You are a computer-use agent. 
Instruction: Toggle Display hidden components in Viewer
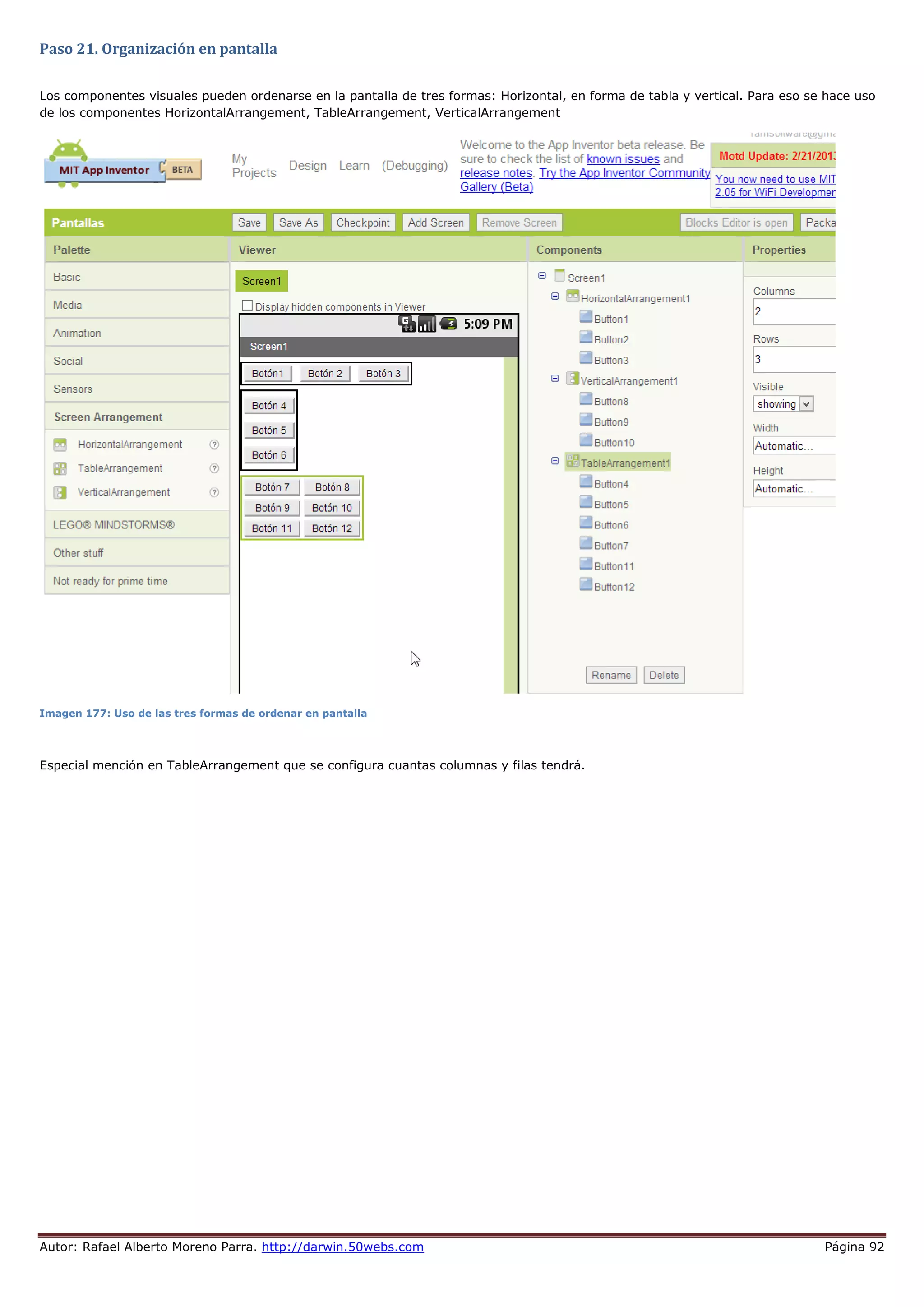coord(247,305)
